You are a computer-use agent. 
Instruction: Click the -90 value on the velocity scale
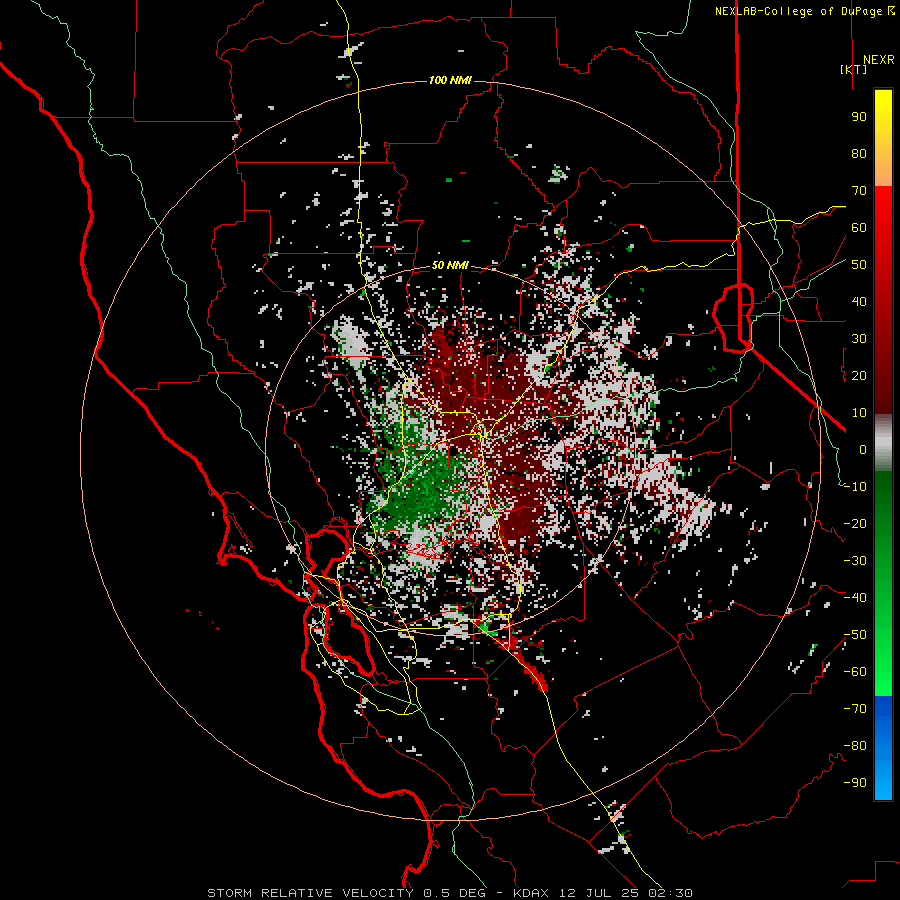click(x=855, y=783)
